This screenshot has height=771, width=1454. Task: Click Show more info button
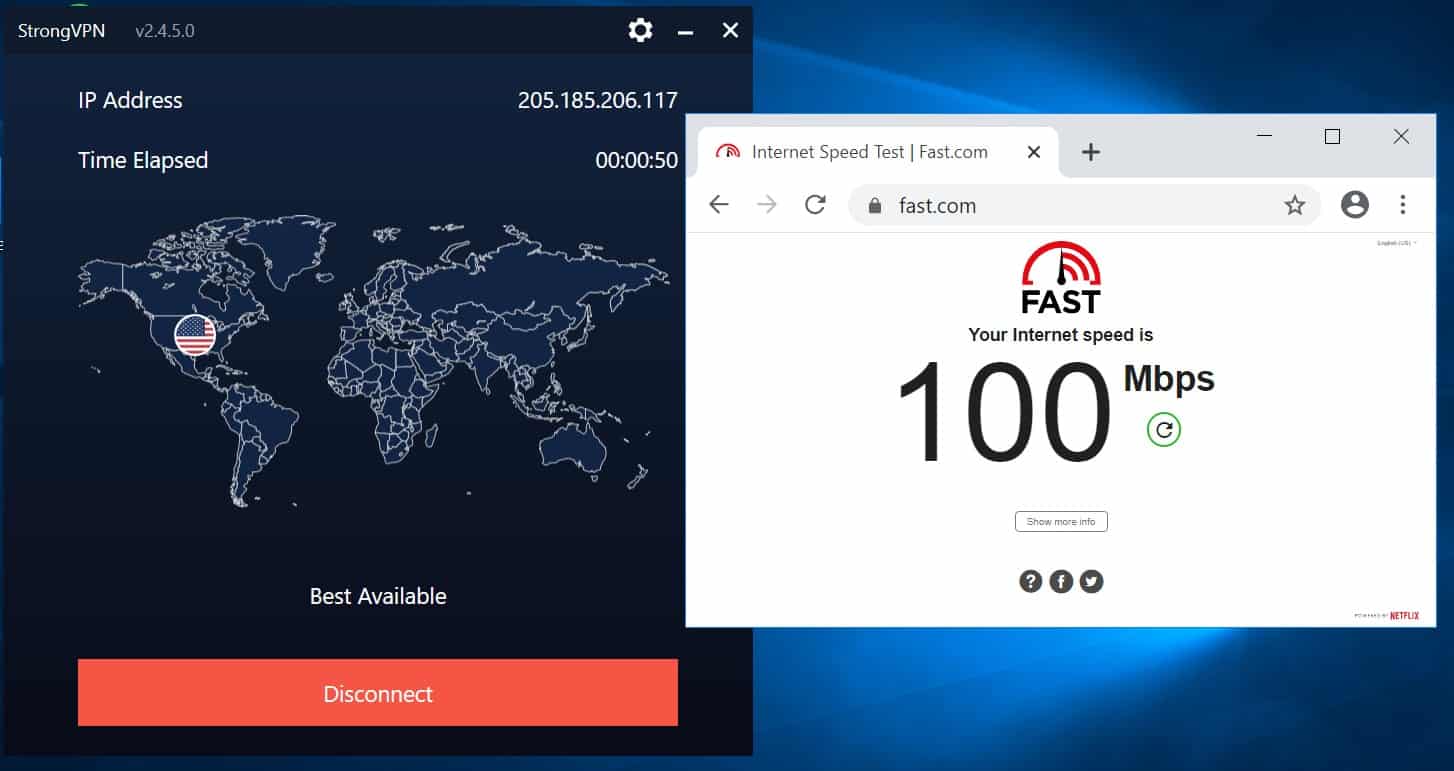[1061, 521]
